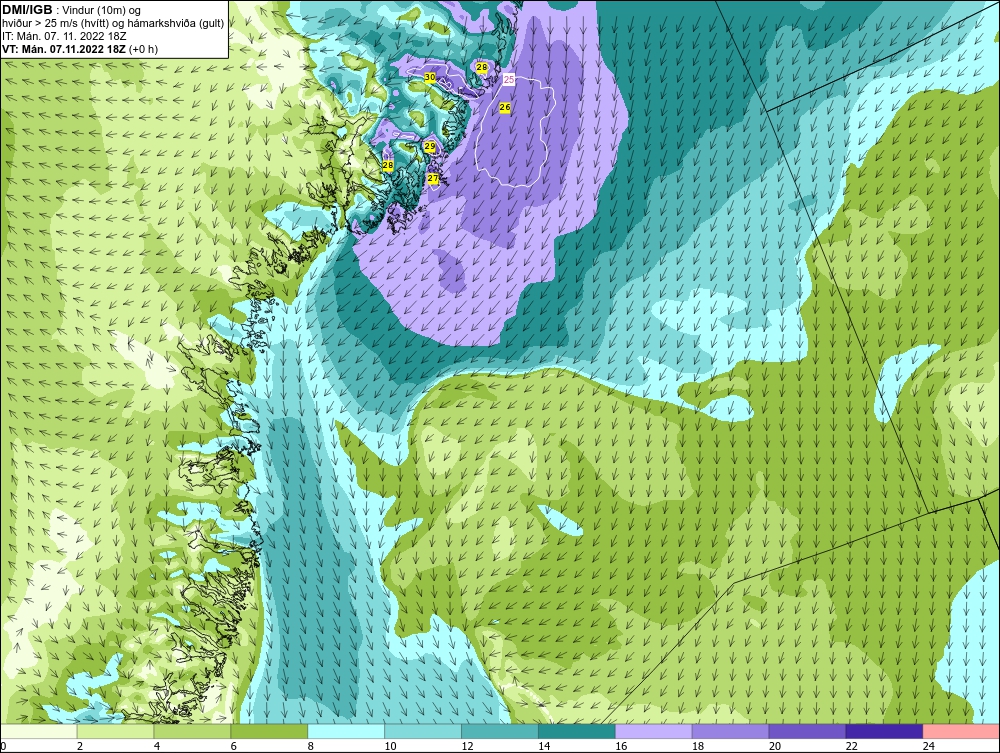This screenshot has width=1000, height=753.
Task: Click legend scale number 24
Action: click(929, 746)
